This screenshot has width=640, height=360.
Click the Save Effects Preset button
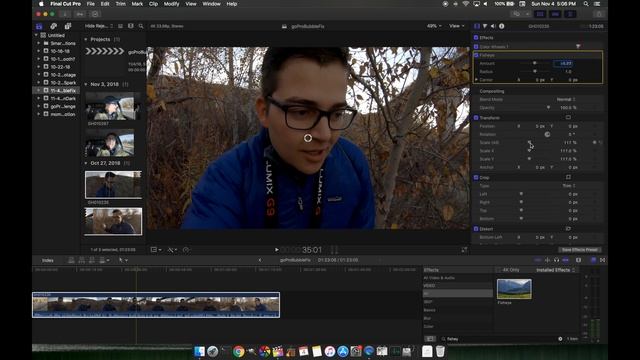click(x=580, y=249)
